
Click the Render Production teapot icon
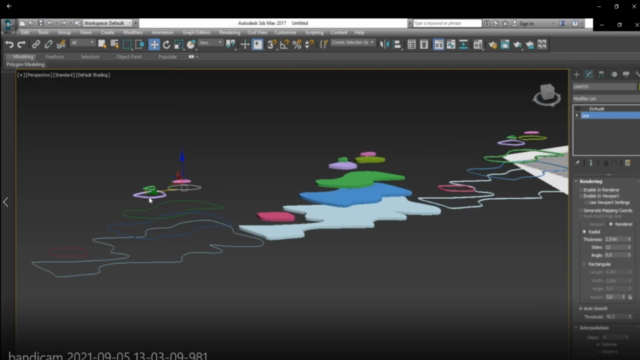pyautogui.click(x=518, y=44)
